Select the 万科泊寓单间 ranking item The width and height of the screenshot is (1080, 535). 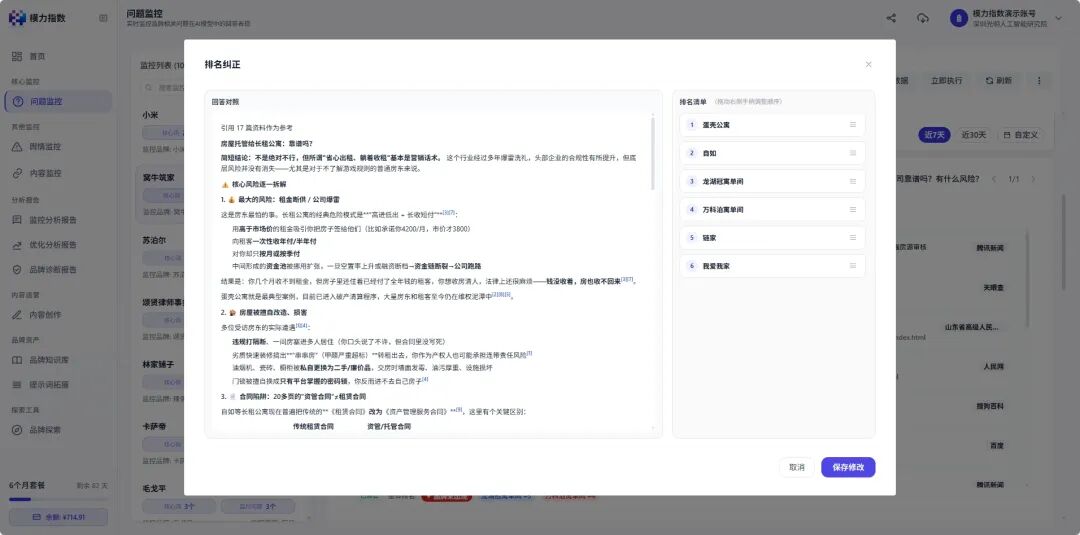772,209
